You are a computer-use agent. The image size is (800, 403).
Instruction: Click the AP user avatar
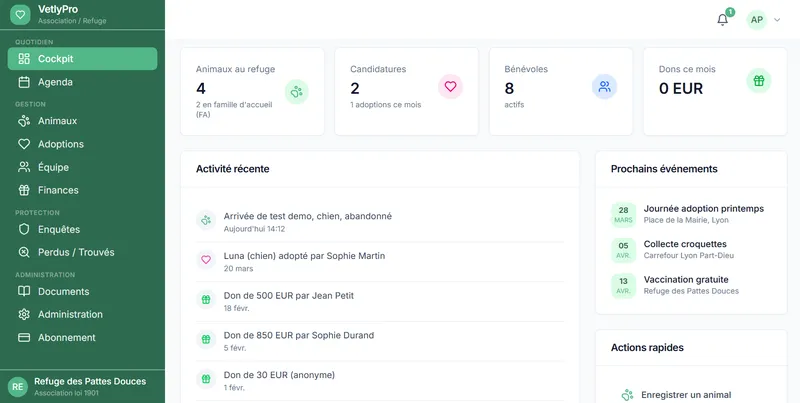pos(756,20)
